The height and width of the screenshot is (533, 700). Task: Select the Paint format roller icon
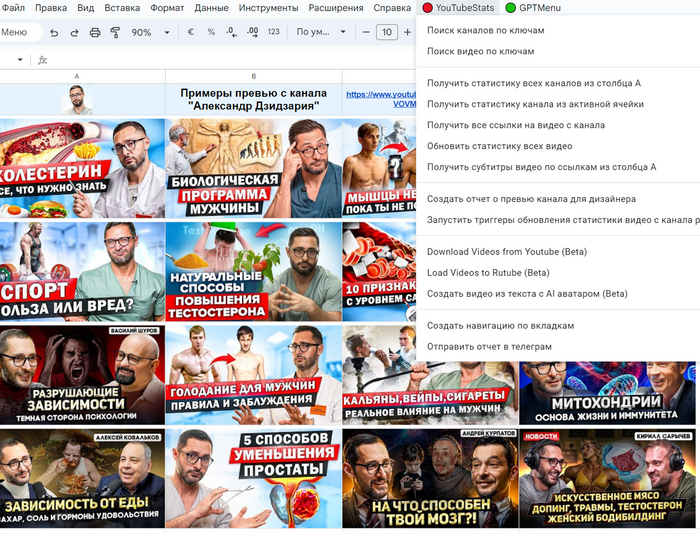click(115, 33)
